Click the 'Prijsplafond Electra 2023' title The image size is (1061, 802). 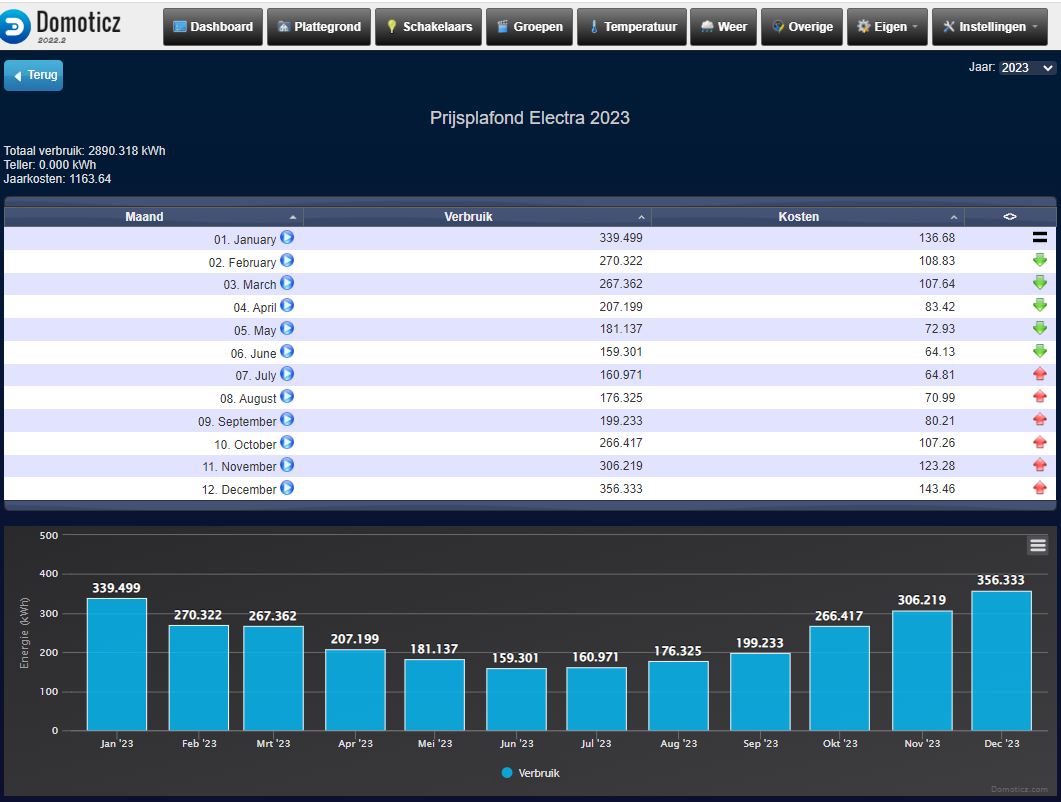point(530,118)
